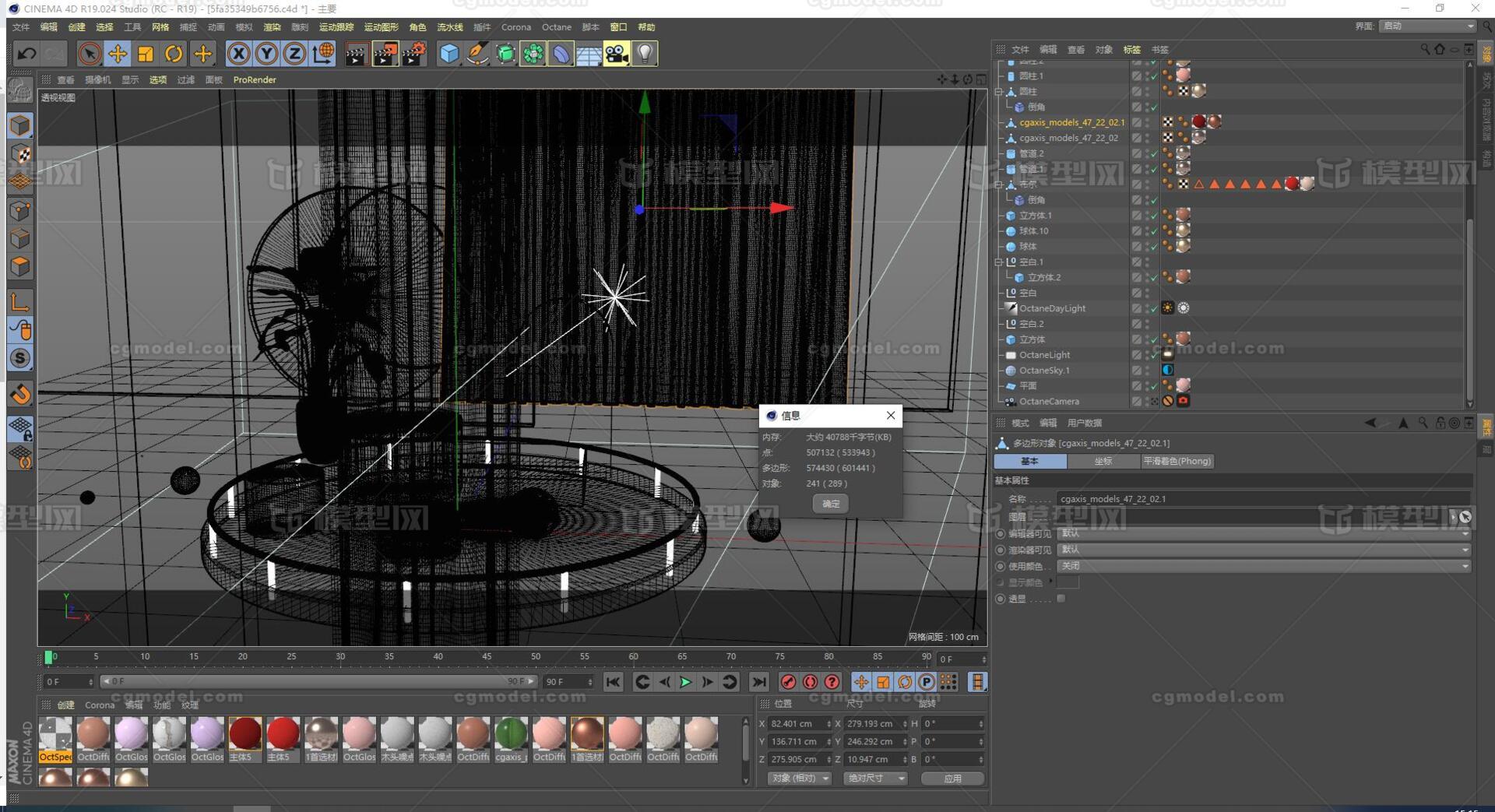Collapse the 圆柱 object tree node
The image size is (1495, 812).
click(999, 91)
